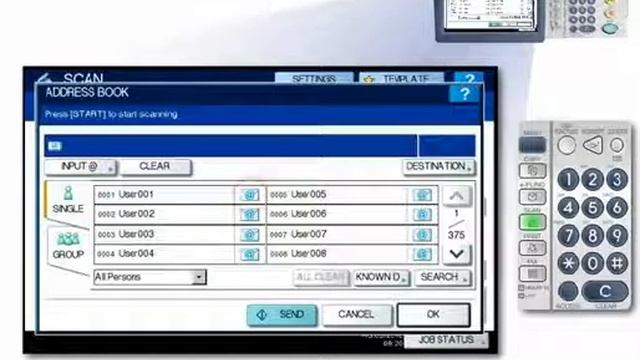640x360 pixels.
Task: Click the blue destination address field
Action: pos(231,146)
